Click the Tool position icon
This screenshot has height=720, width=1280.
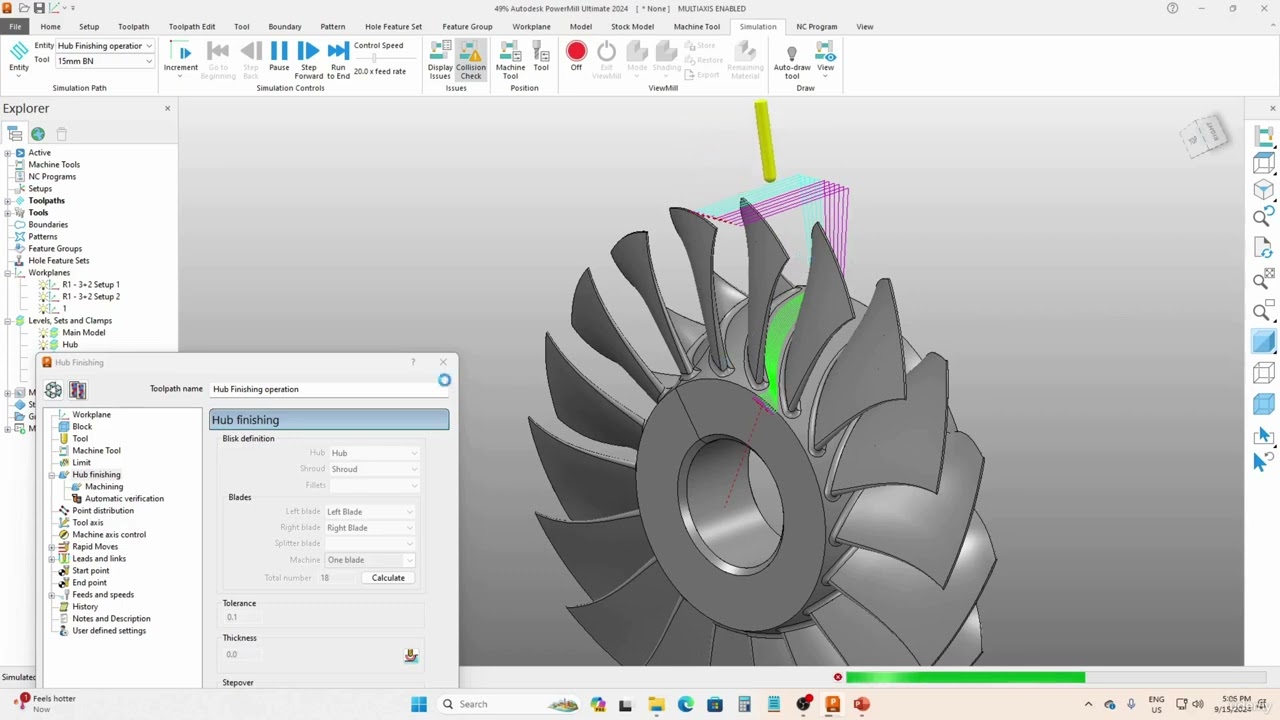(x=541, y=51)
